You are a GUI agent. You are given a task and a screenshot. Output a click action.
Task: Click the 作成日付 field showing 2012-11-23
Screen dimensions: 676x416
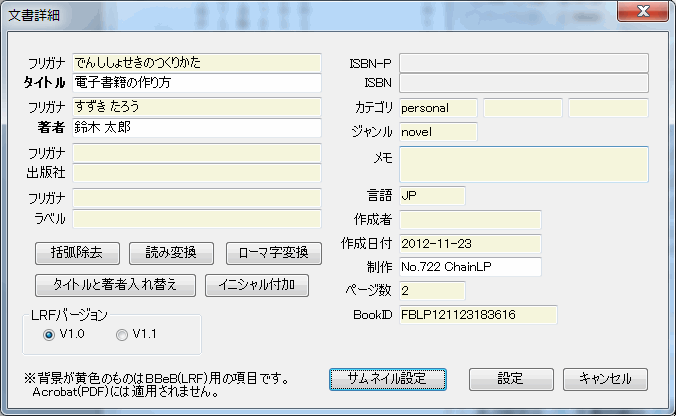(469, 243)
